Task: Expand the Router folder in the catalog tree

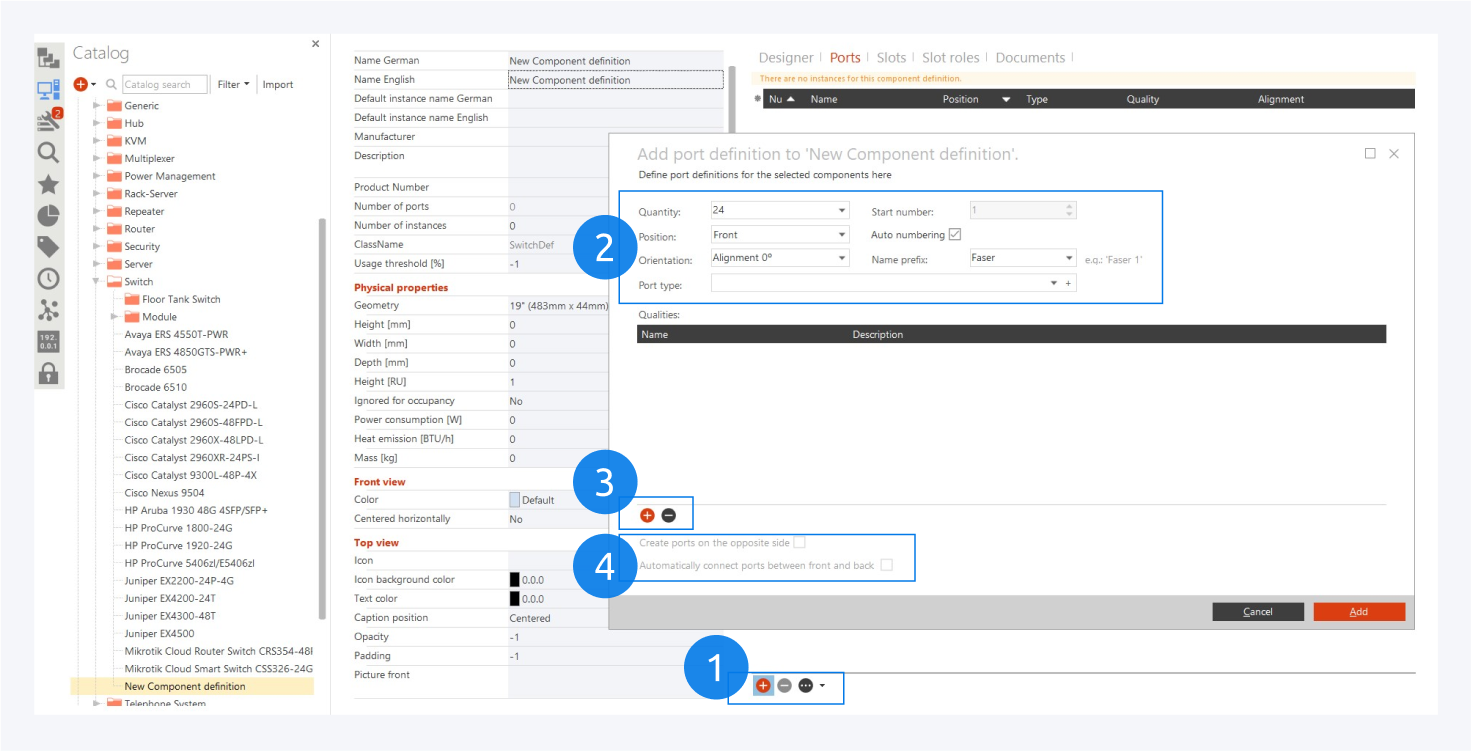Action: (x=97, y=229)
